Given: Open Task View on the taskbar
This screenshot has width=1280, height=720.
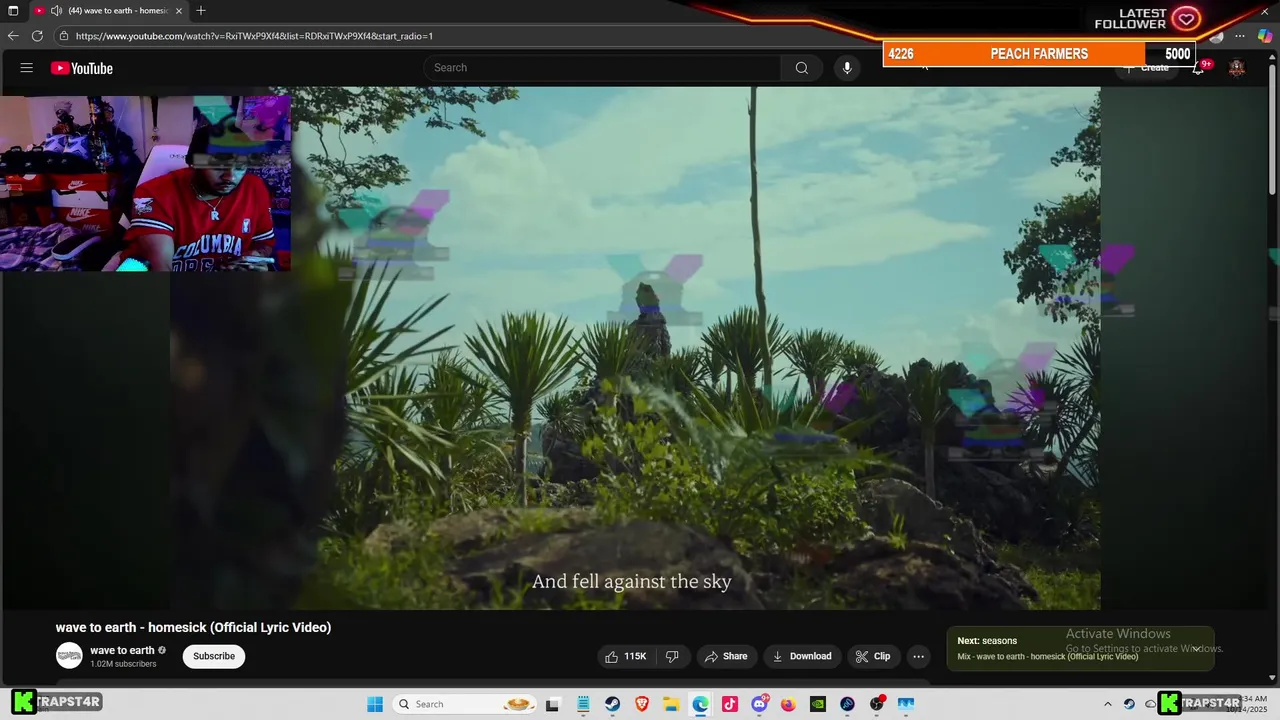Looking at the screenshot, I should click(552, 704).
